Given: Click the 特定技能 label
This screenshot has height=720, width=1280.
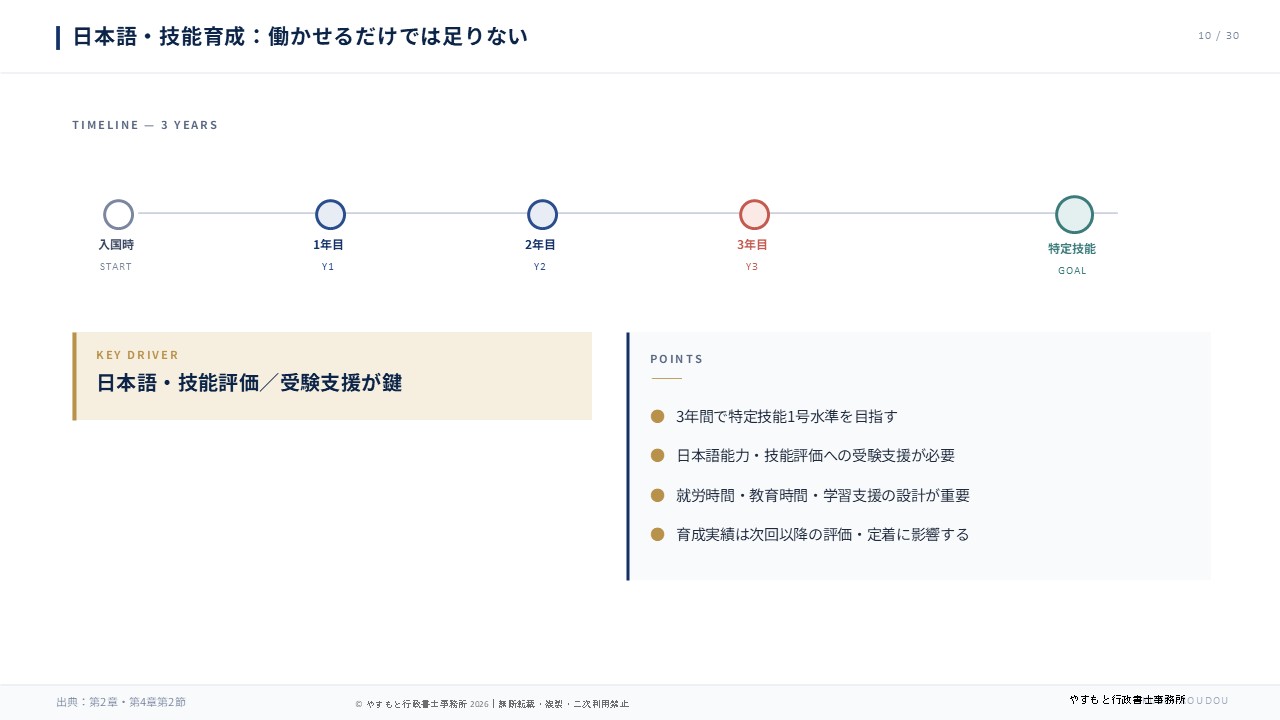Looking at the screenshot, I should (x=1072, y=248).
